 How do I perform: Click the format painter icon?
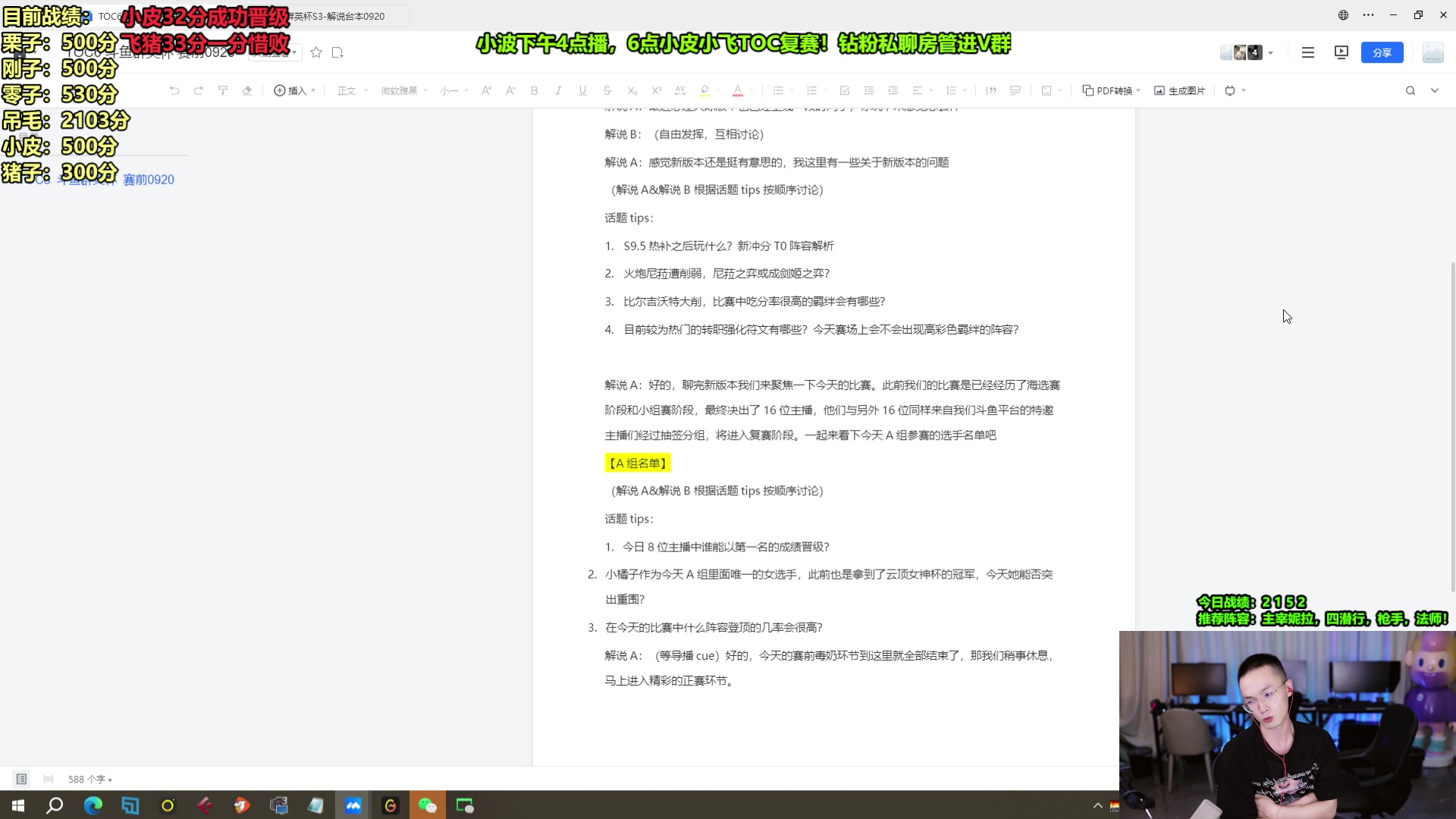click(223, 90)
